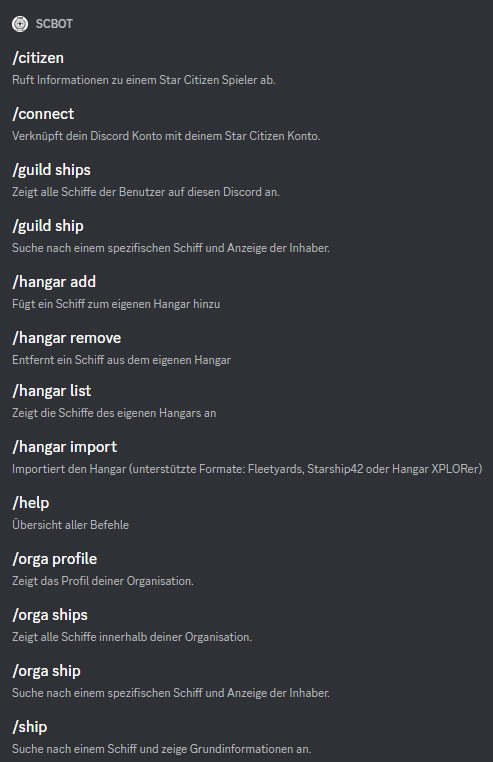The width and height of the screenshot is (493, 762).
Task: Select the /orga profile command
Action: pos(54,559)
